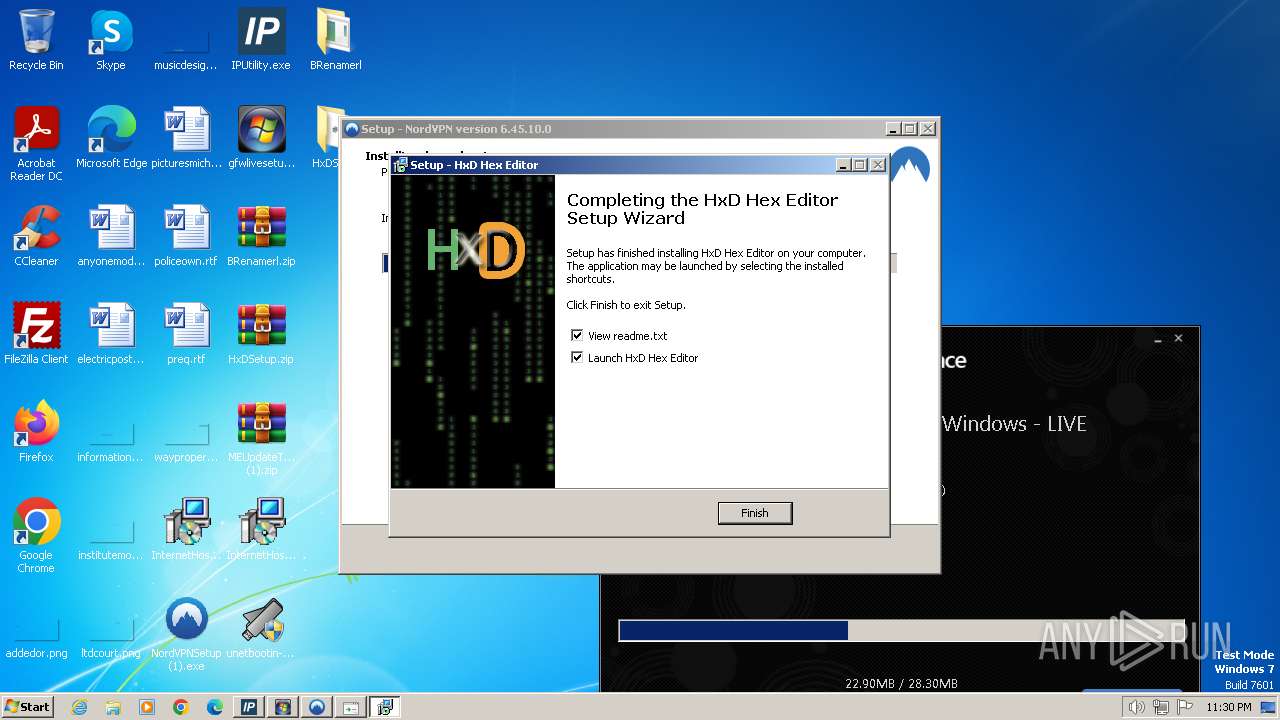Select the musicdesig... desktop file label
The image size is (1280, 720).
coord(186,65)
